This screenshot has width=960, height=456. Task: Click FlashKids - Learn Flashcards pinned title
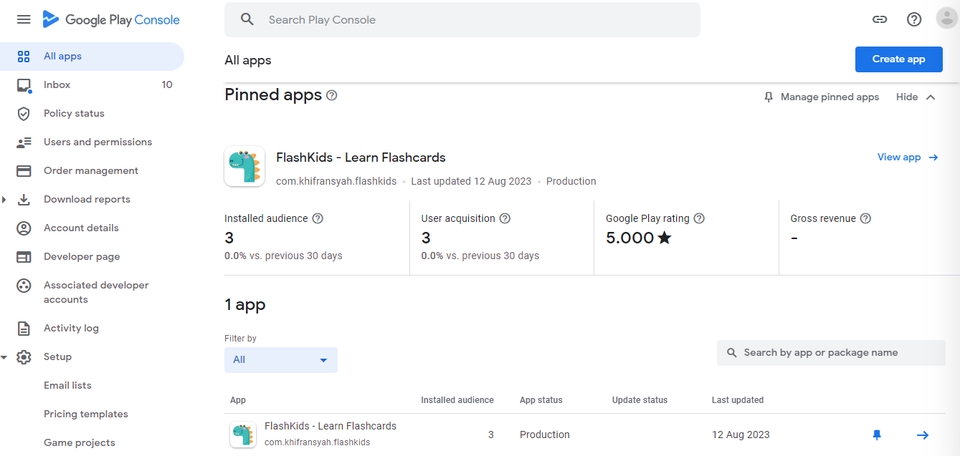click(361, 158)
